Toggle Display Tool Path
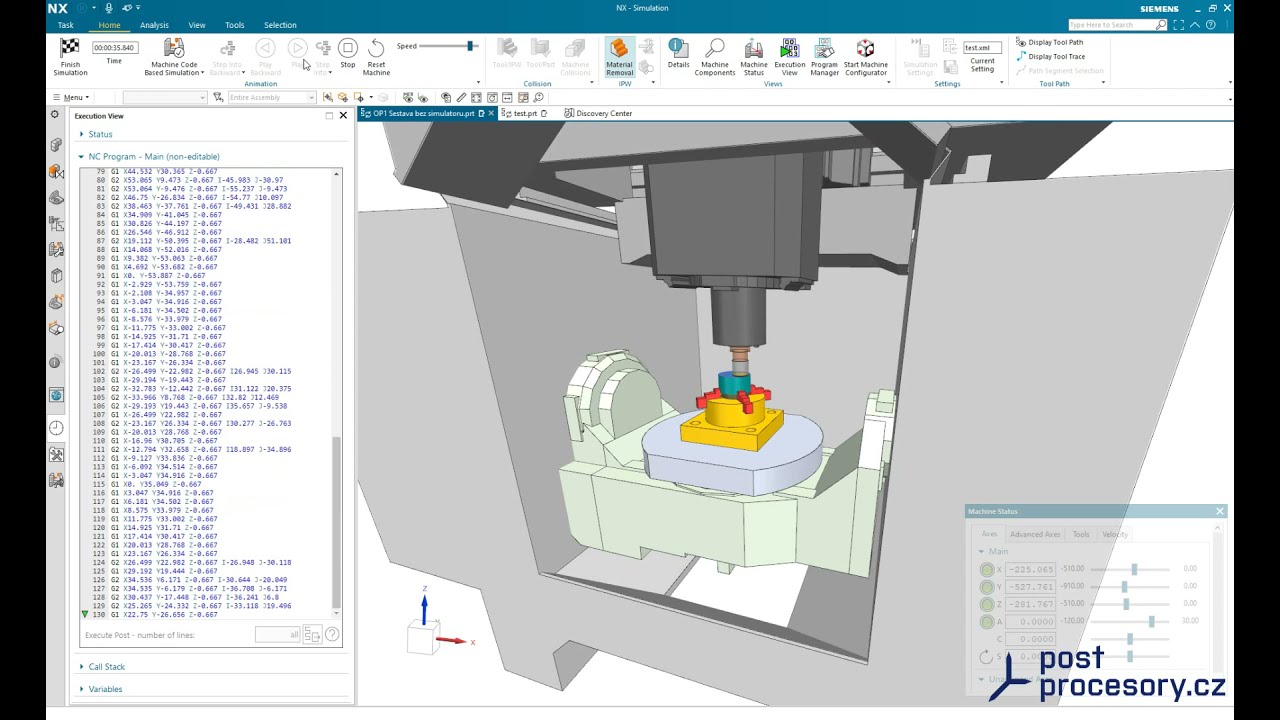The width and height of the screenshot is (1280, 720). (1049, 42)
